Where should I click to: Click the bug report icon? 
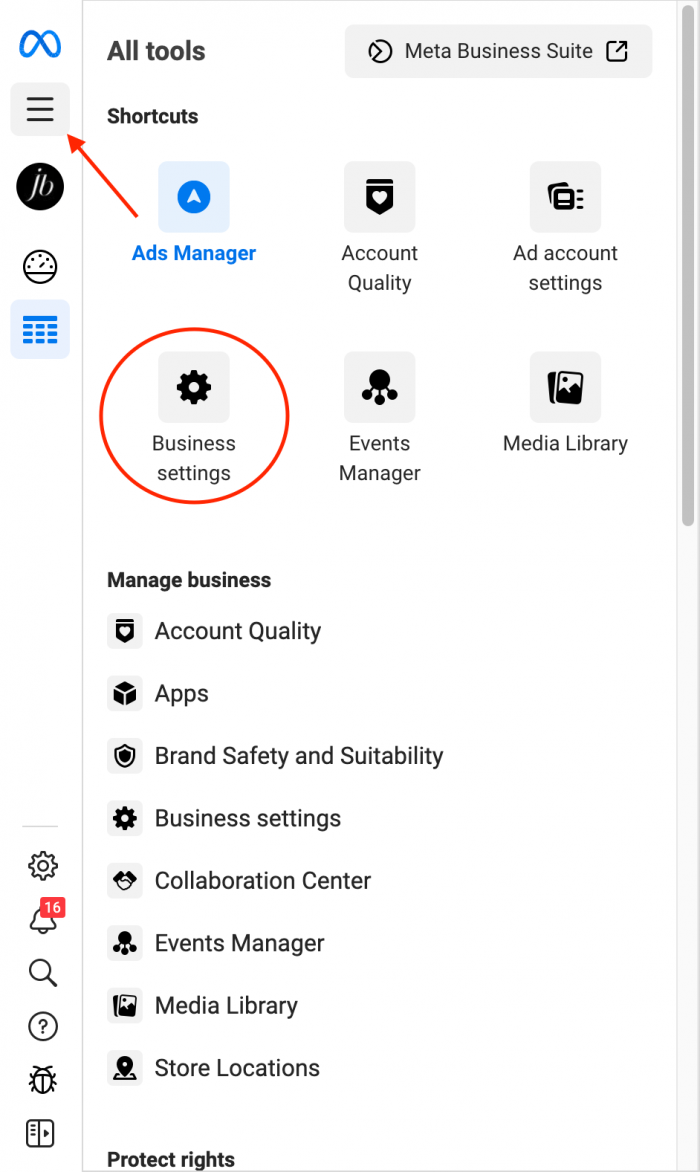(43, 1079)
